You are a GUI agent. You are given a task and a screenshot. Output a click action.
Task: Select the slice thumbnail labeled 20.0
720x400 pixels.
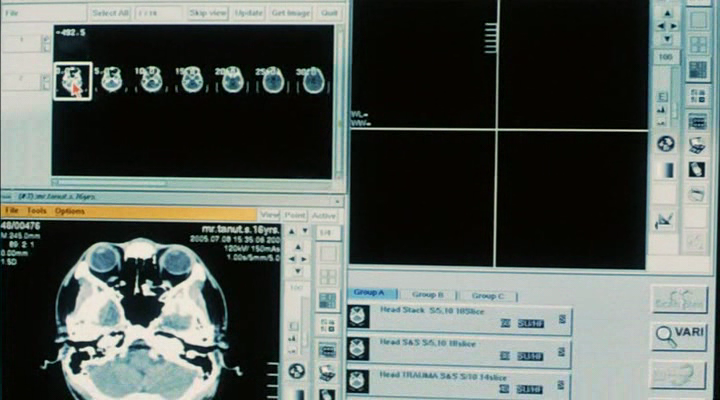click(x=232, y=80)
